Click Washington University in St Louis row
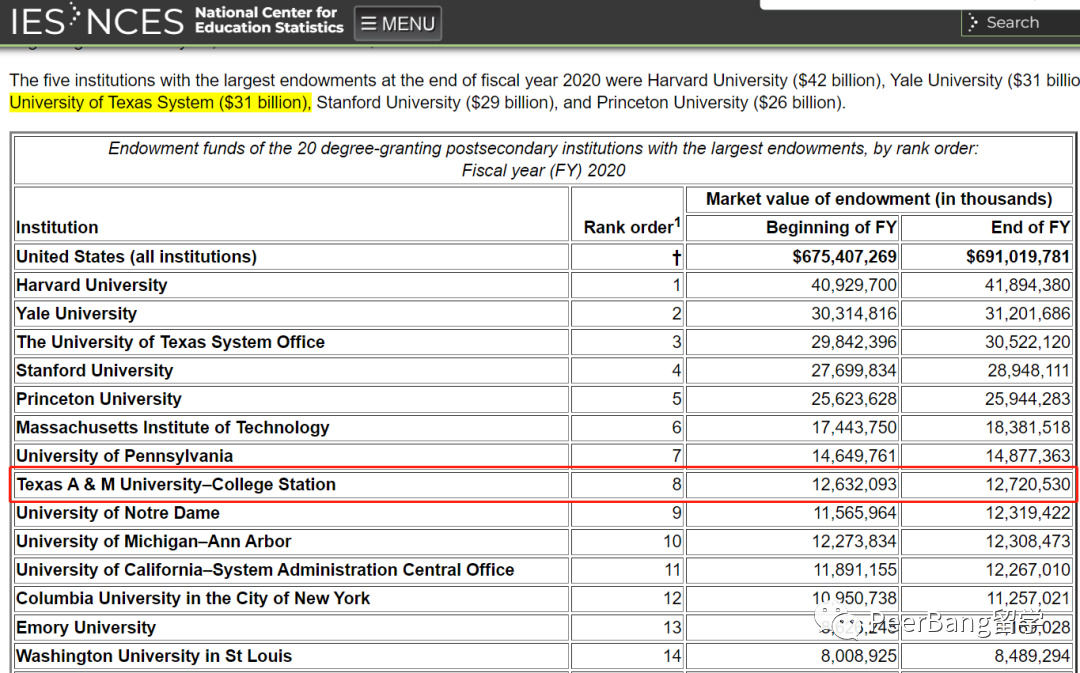The image size is (1080, 673). (154, 656)
